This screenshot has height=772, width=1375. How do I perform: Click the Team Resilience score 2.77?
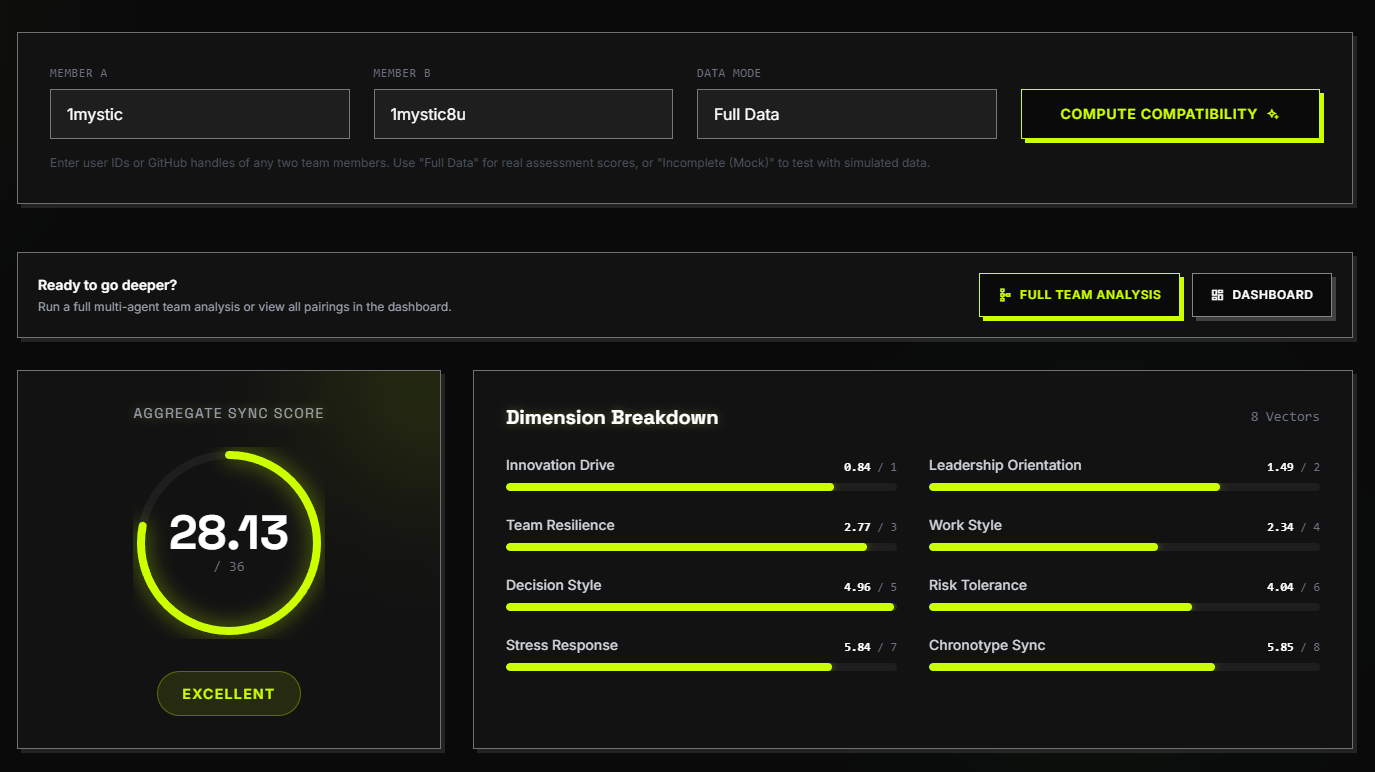857,527
